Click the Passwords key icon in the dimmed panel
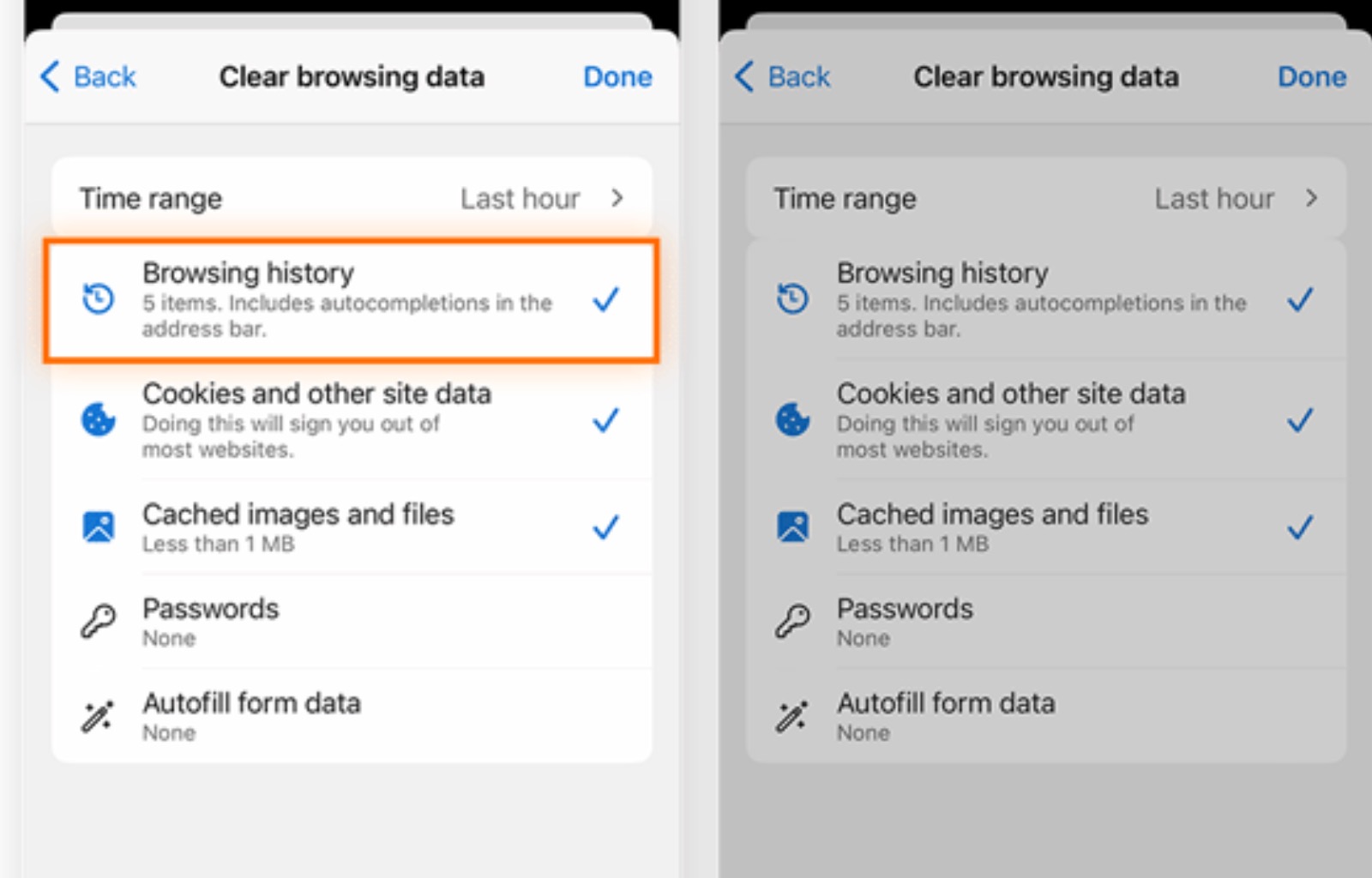The image size is (1372, 878). pyautogui.click(x=792, y=621)
